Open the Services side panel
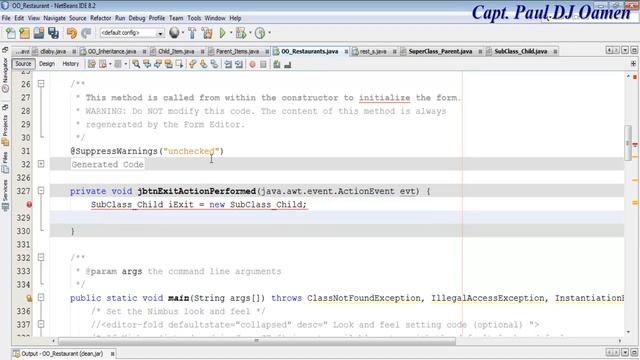The width and height of the screenshot is (640, 360). coord(5,195)
